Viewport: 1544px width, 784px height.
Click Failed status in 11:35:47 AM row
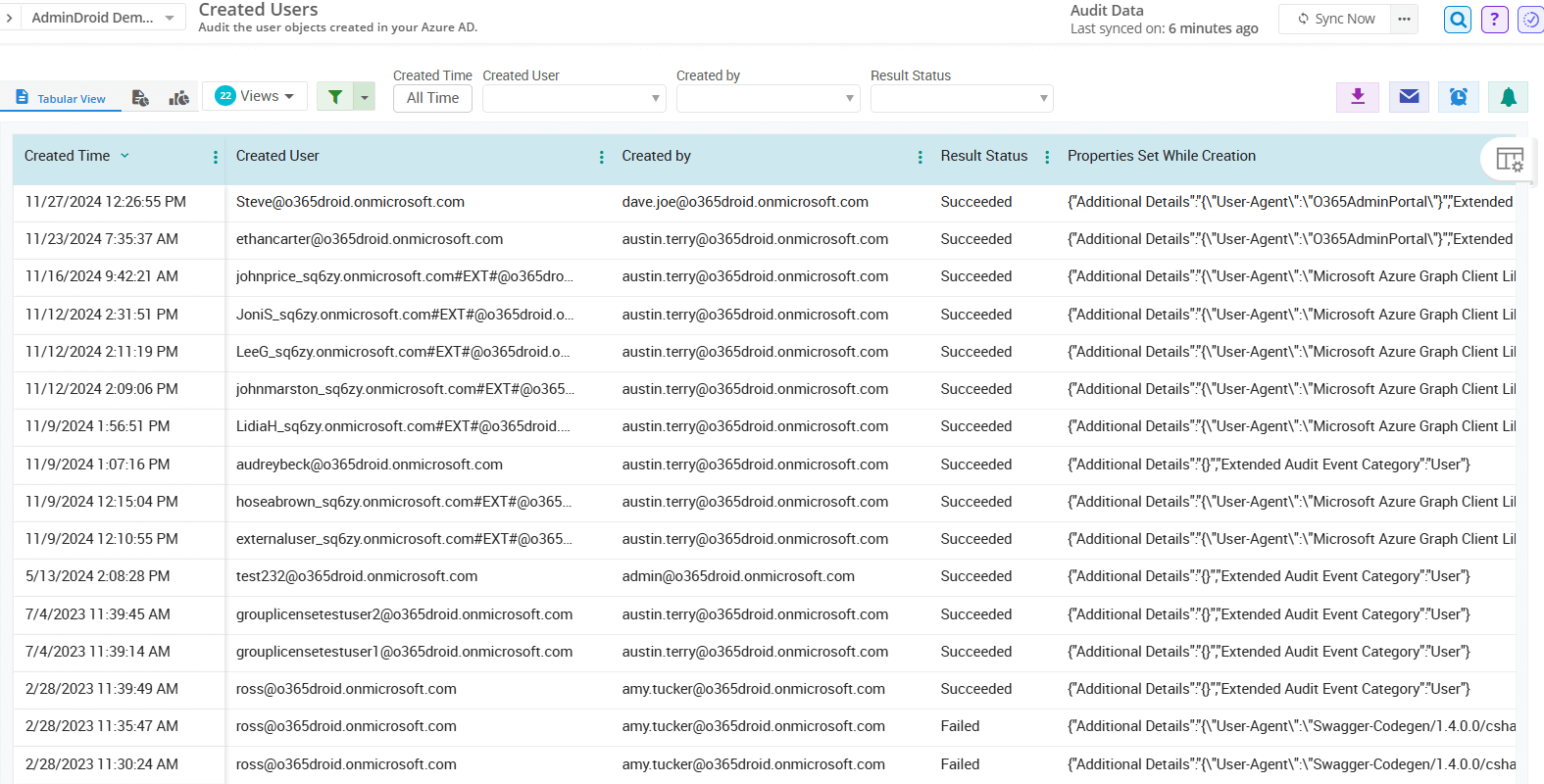click(960, 726)
